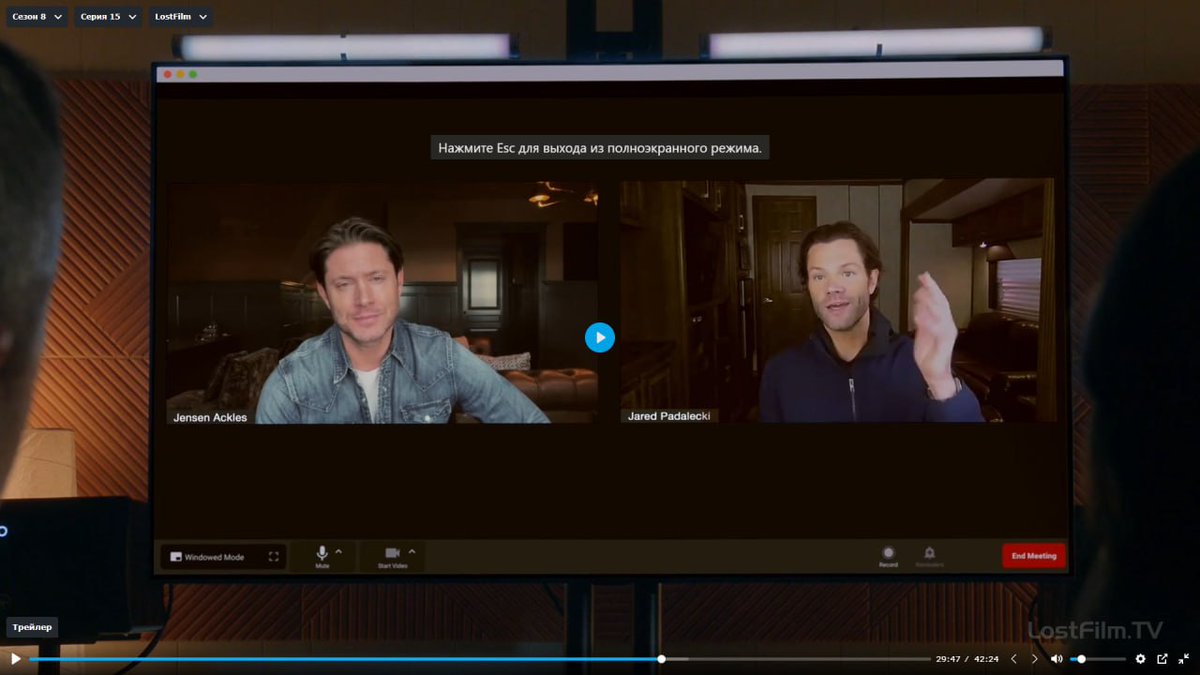Click the red End Meeting button

pyautogui.click(x=1034, y=556)
